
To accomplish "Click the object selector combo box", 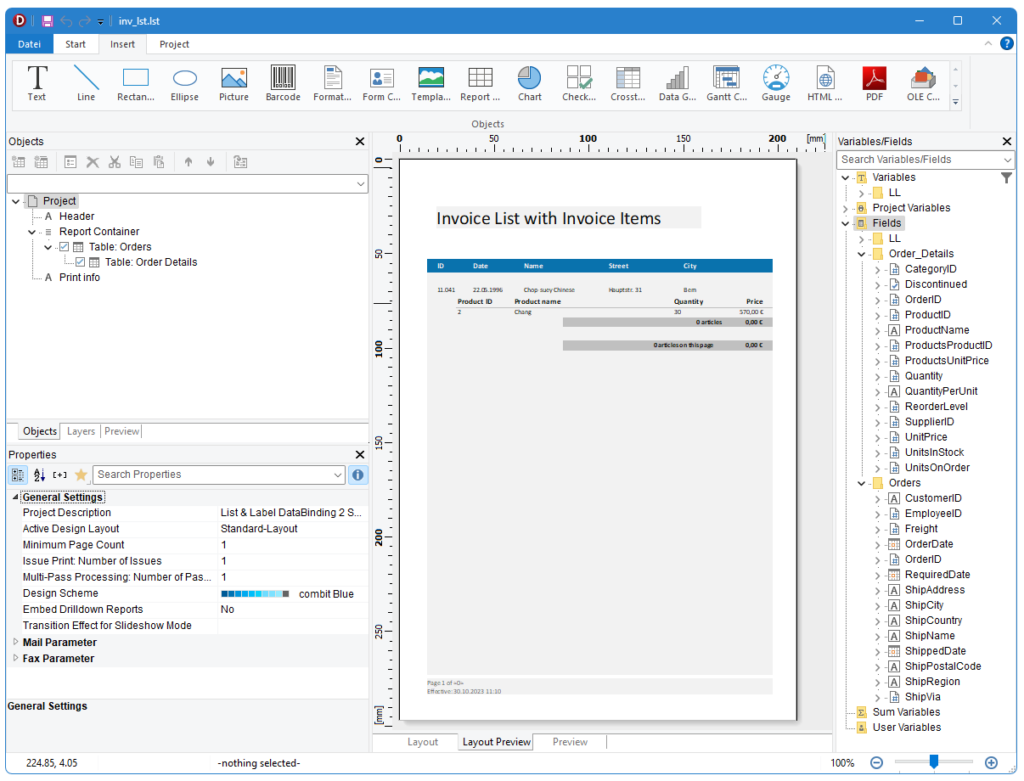I will (x=187, y=184).
